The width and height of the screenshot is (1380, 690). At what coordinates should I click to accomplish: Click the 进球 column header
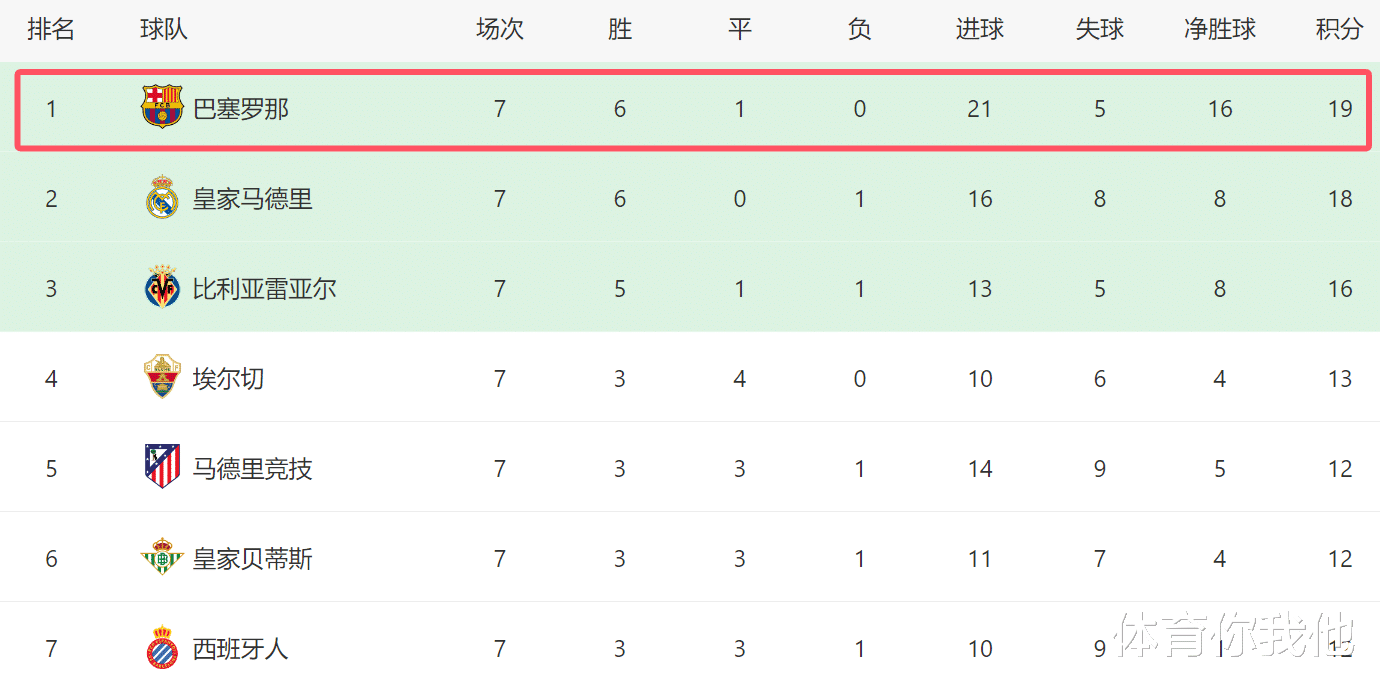click(980, 30)
